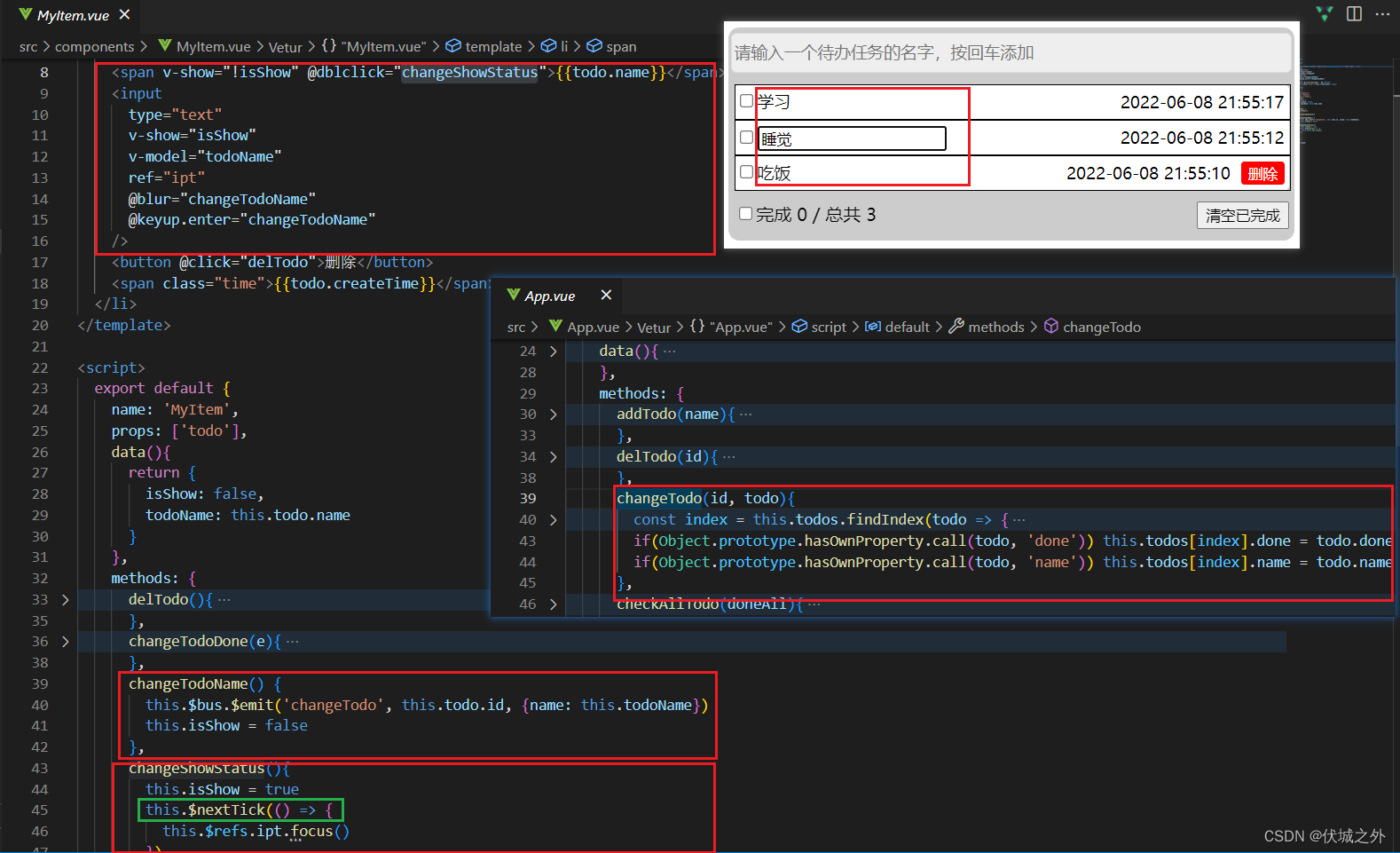Viewport: 1400px width, 853px height.
Task: Expand the folded delTodo method in MyItem.vue
Action: [66, 600]
